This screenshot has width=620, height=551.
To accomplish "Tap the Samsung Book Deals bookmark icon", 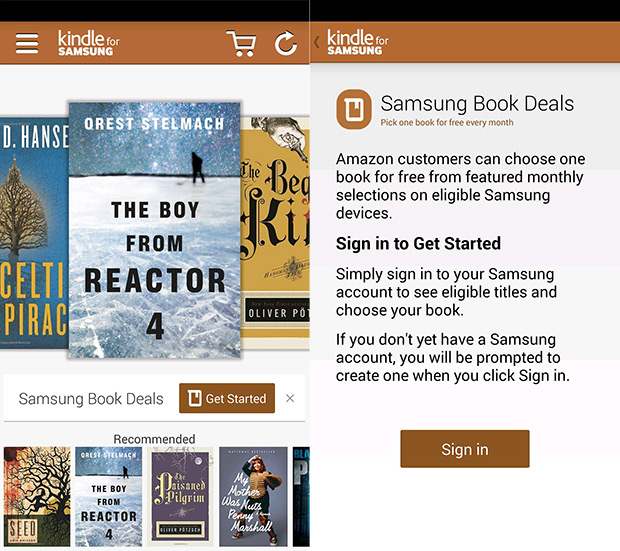I will pos(354,109).
